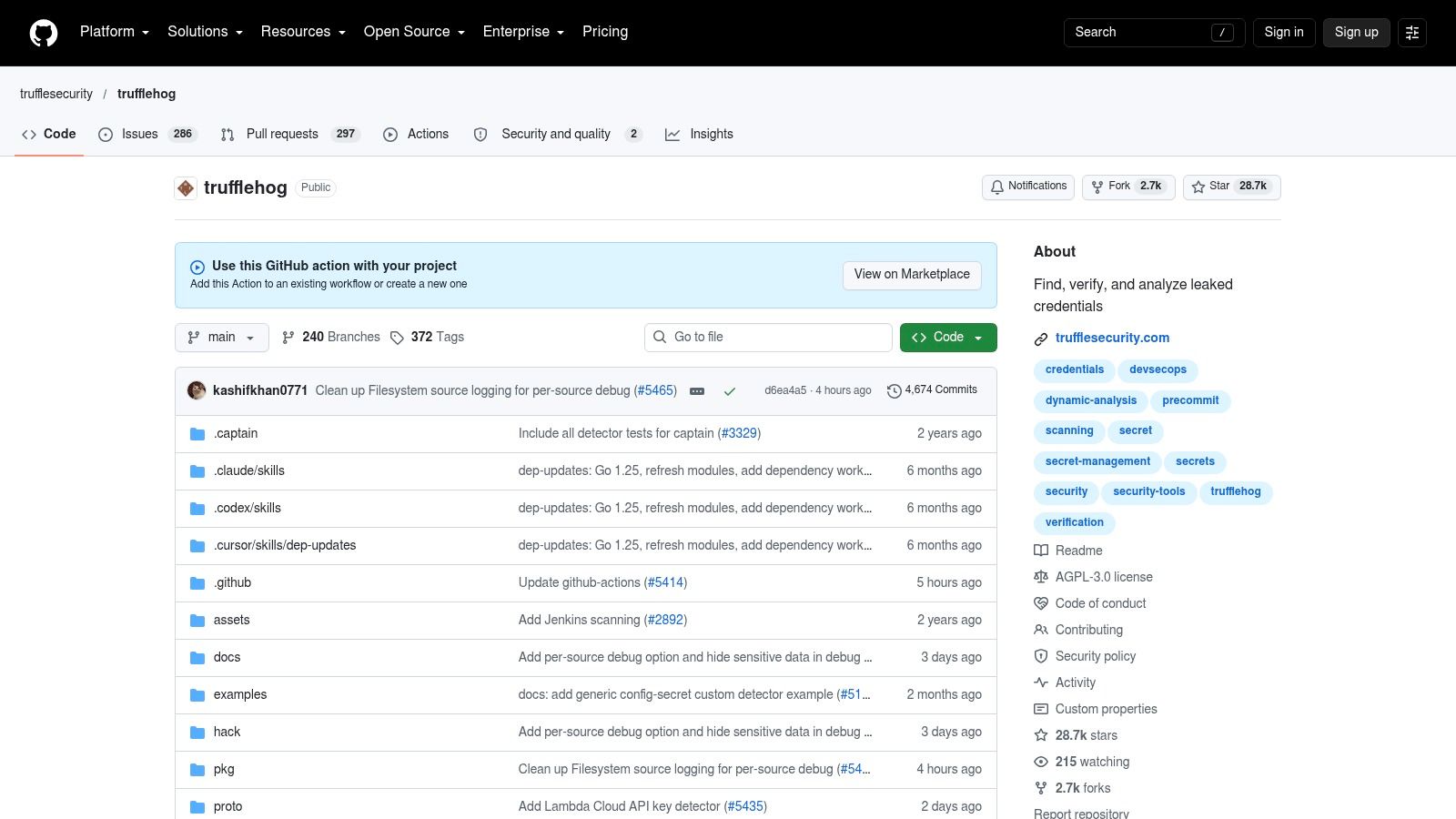Viewport: 1456px width, 819px height.
Task: Open the Actions tab
Action: 416,134
